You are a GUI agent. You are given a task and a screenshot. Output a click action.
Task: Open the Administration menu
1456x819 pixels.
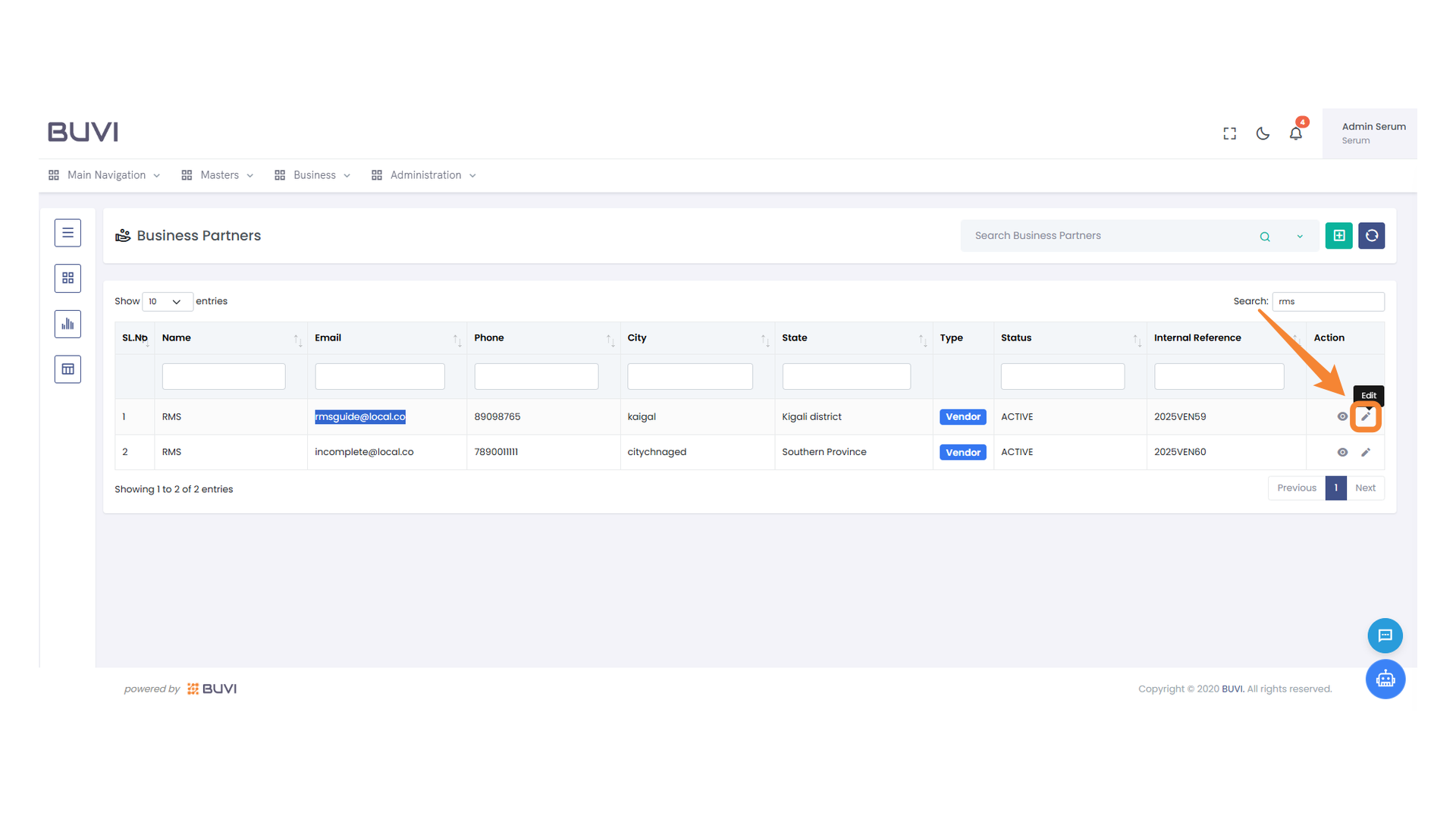pos(424,175)
